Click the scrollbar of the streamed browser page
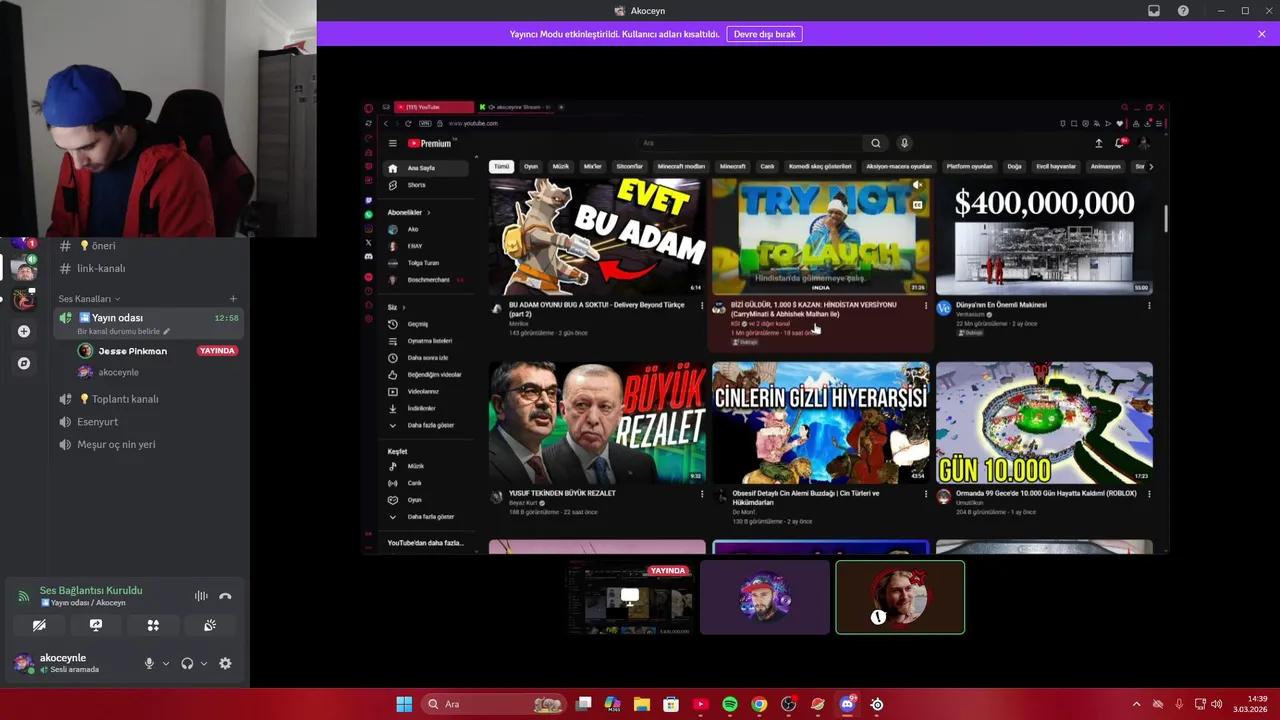Viewport: 1280px width, 720px height. click(1166, 218)
